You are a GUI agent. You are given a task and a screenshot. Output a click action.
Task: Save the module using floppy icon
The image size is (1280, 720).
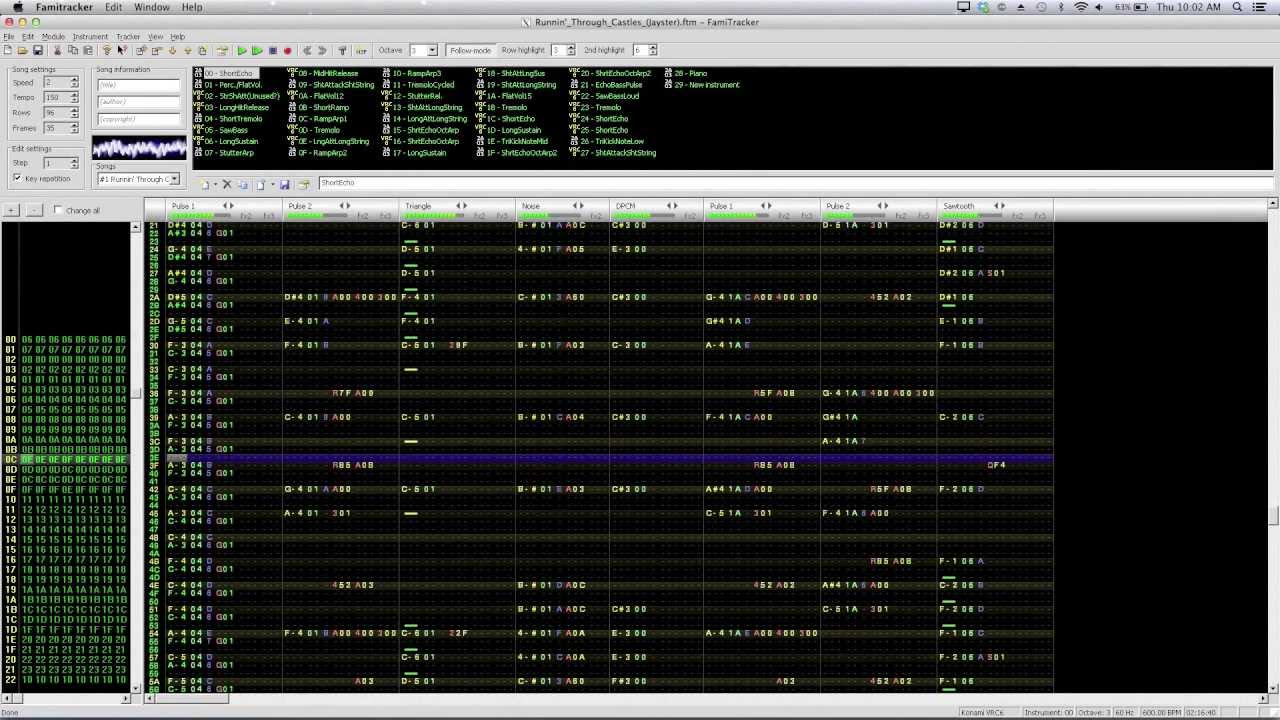click(x=38, y=50)
